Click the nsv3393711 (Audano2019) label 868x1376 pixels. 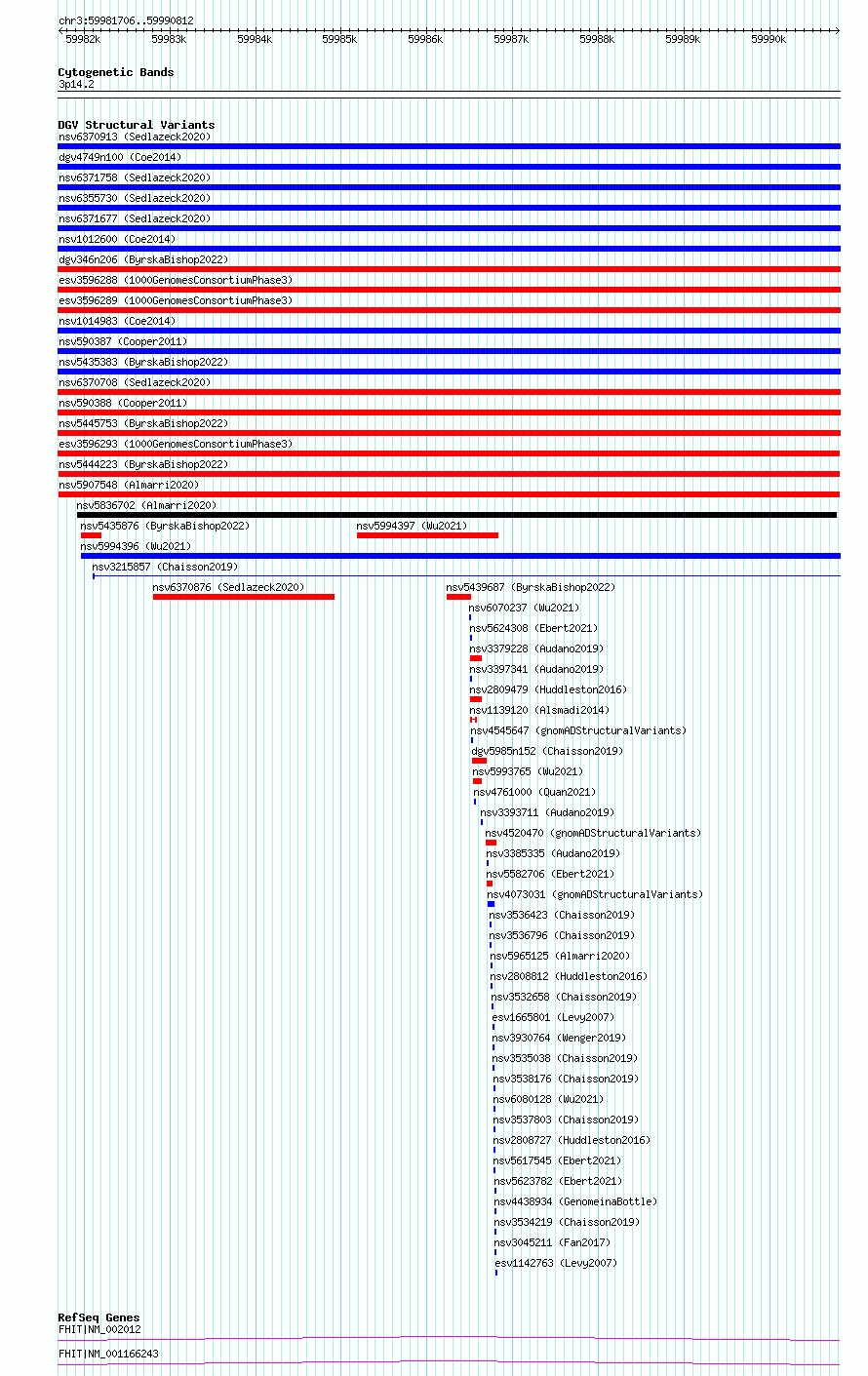pyautogui.click(x=548, y=812)
